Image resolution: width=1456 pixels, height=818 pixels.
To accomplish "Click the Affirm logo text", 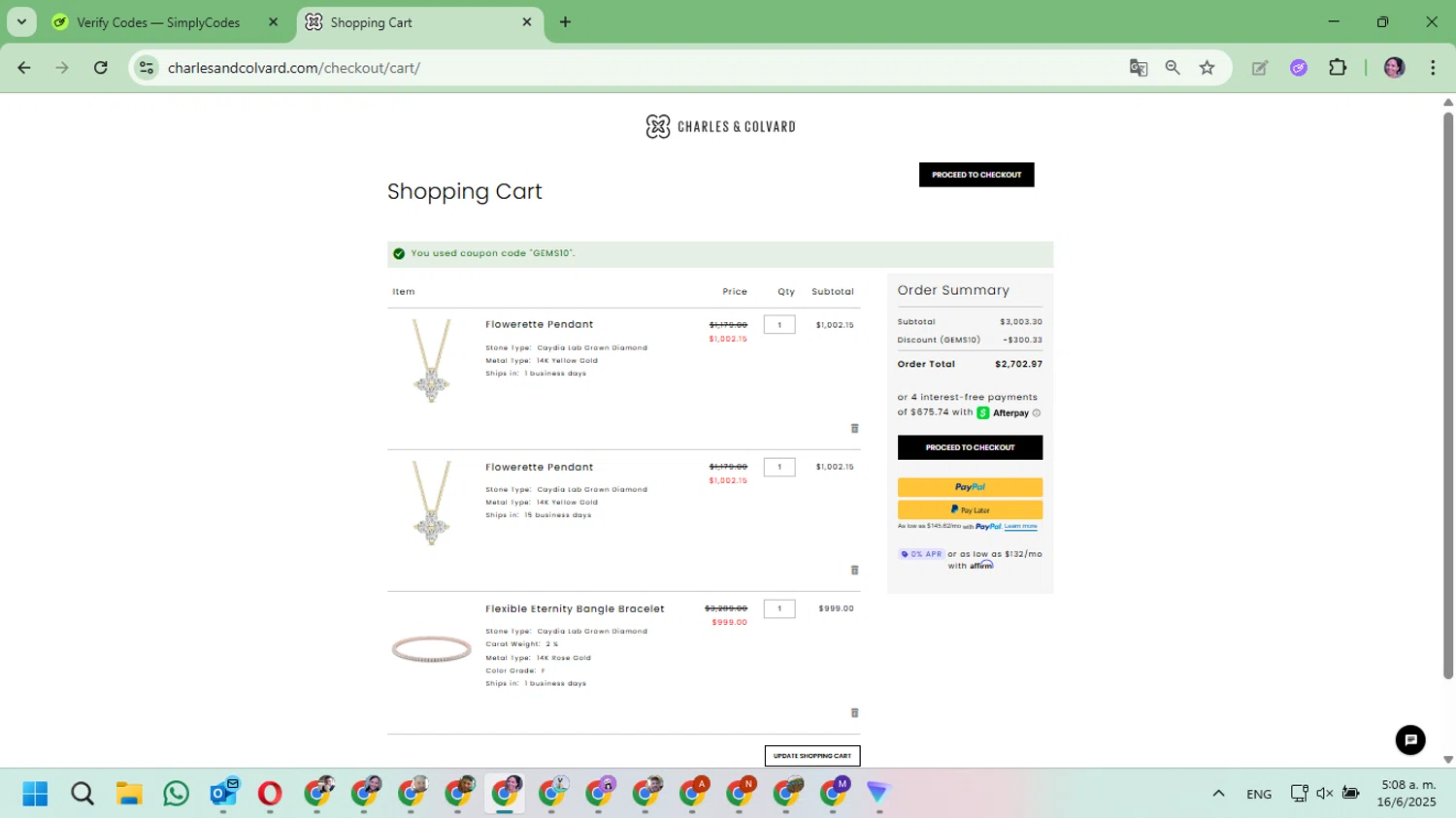I will click(981, 565).
